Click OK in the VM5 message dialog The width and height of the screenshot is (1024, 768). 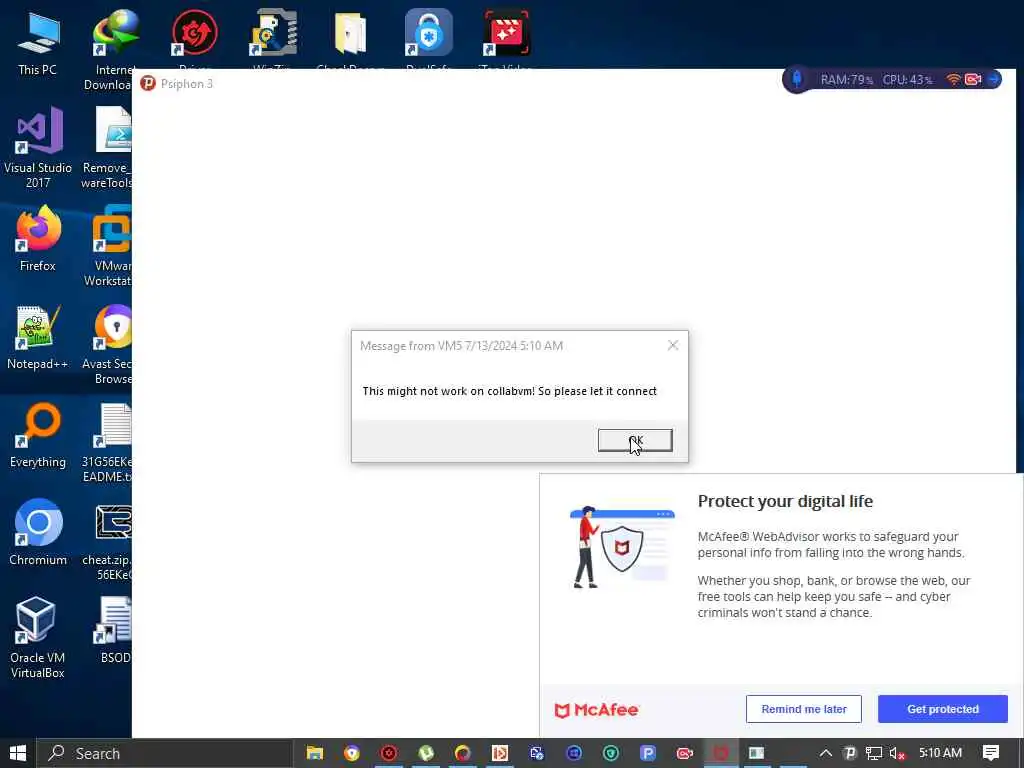635,440
